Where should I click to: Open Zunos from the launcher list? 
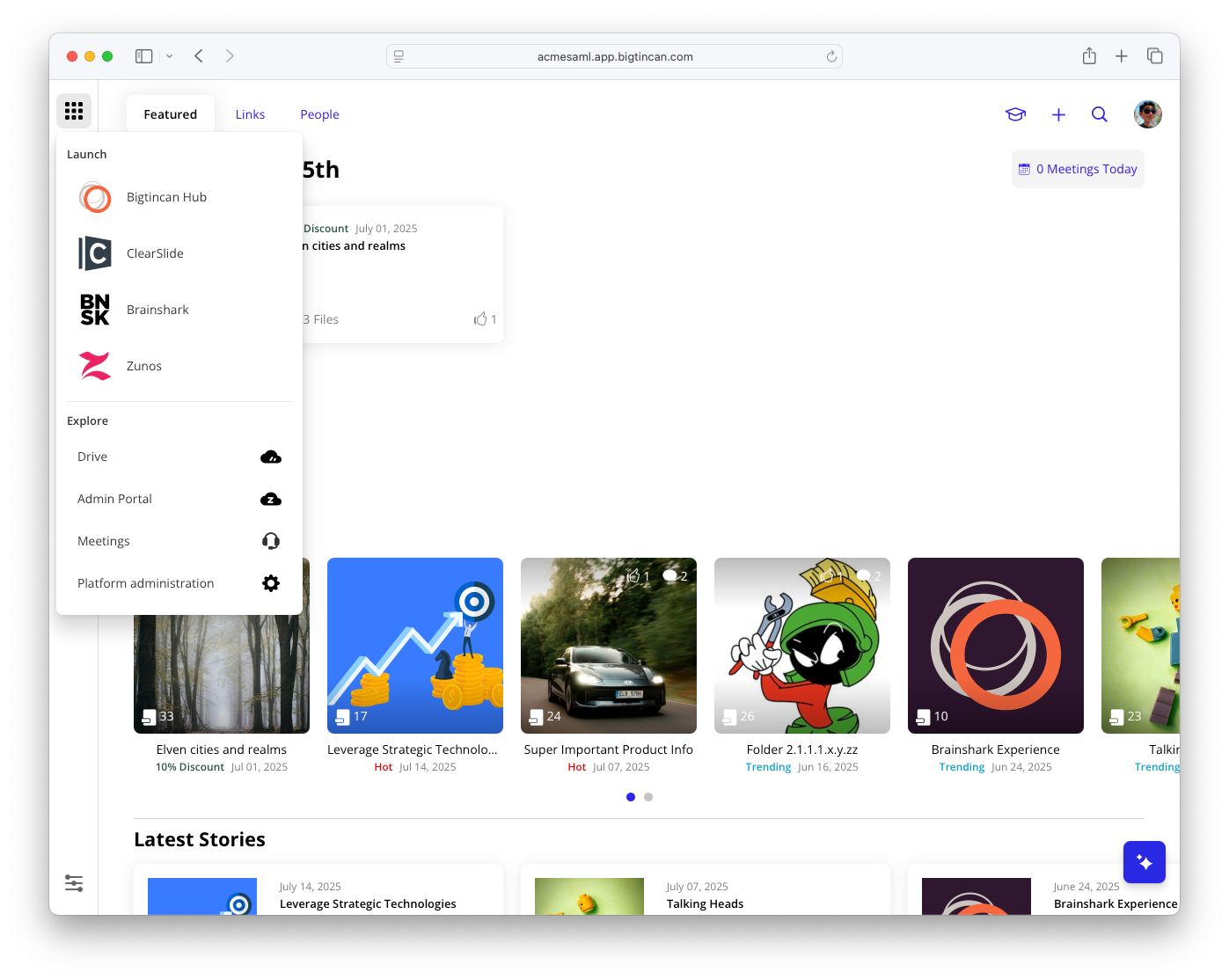(144, 366)
